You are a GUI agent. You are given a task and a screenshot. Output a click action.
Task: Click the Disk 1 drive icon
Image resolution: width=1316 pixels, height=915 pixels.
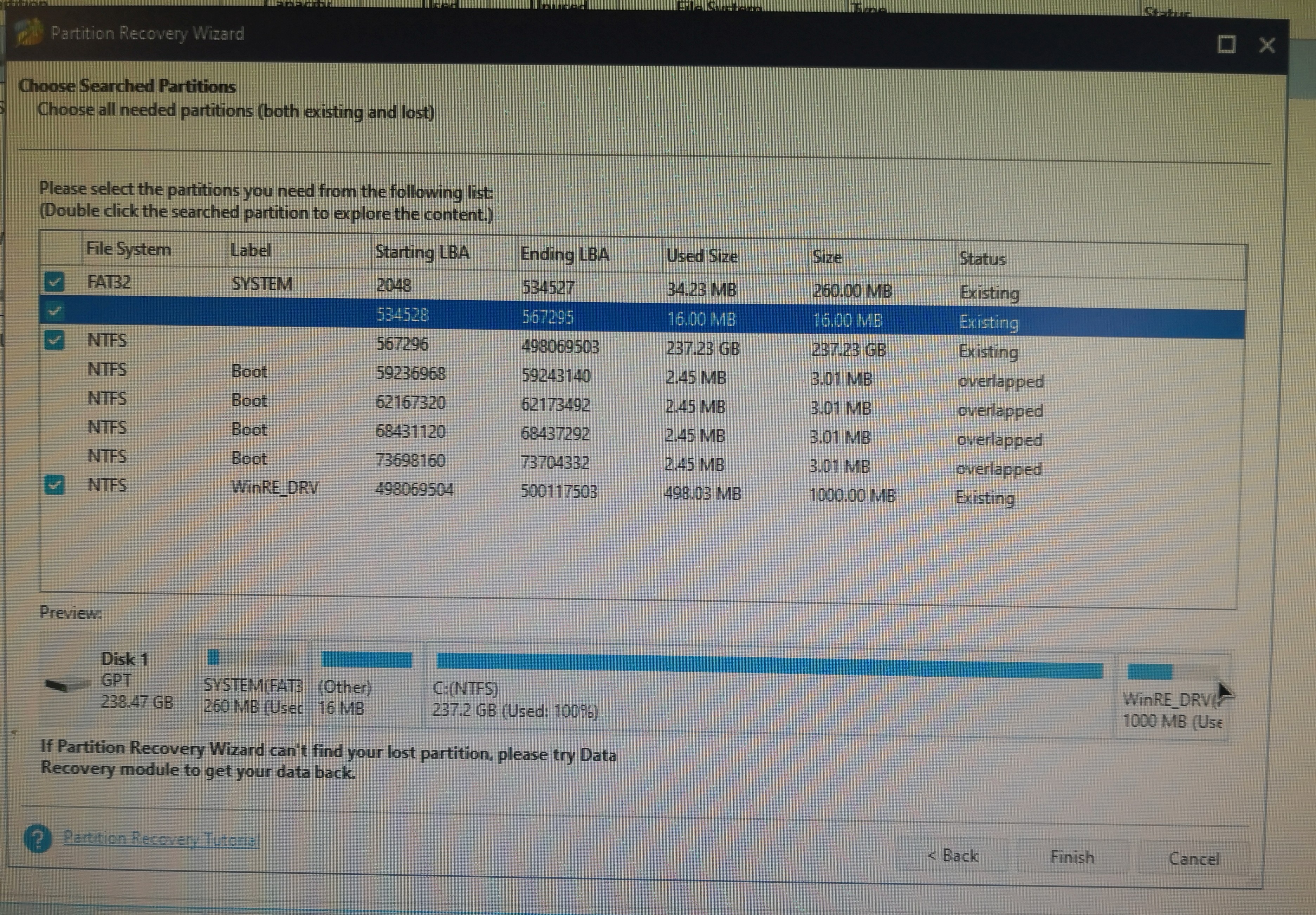coord(67,684)
